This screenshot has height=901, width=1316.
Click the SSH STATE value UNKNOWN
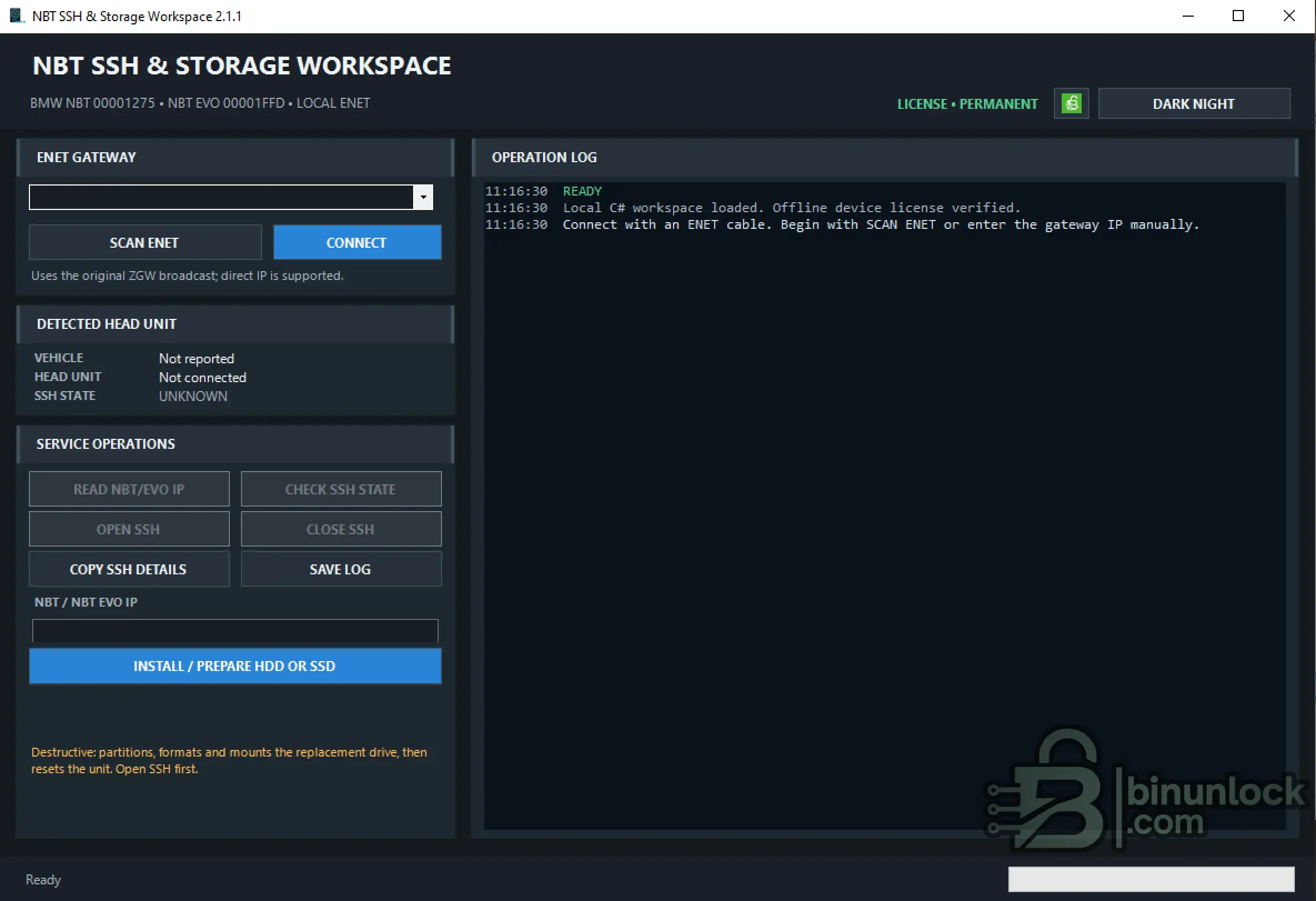tap(193, 397)
